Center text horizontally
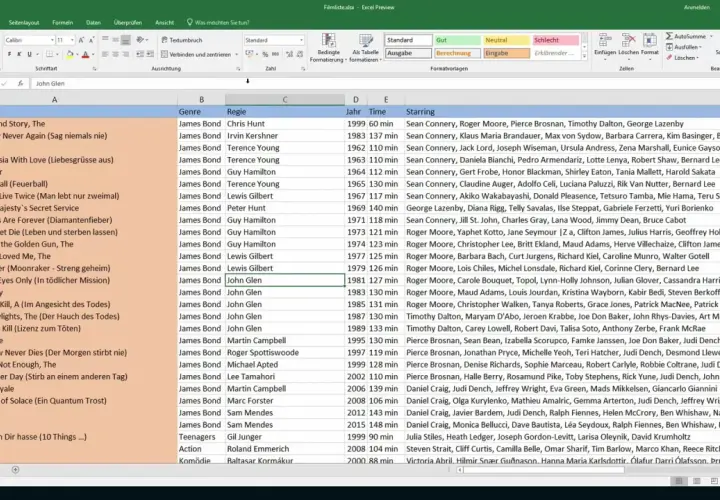The width and height of the screenshot is (720, 500). tap(115, 54)
